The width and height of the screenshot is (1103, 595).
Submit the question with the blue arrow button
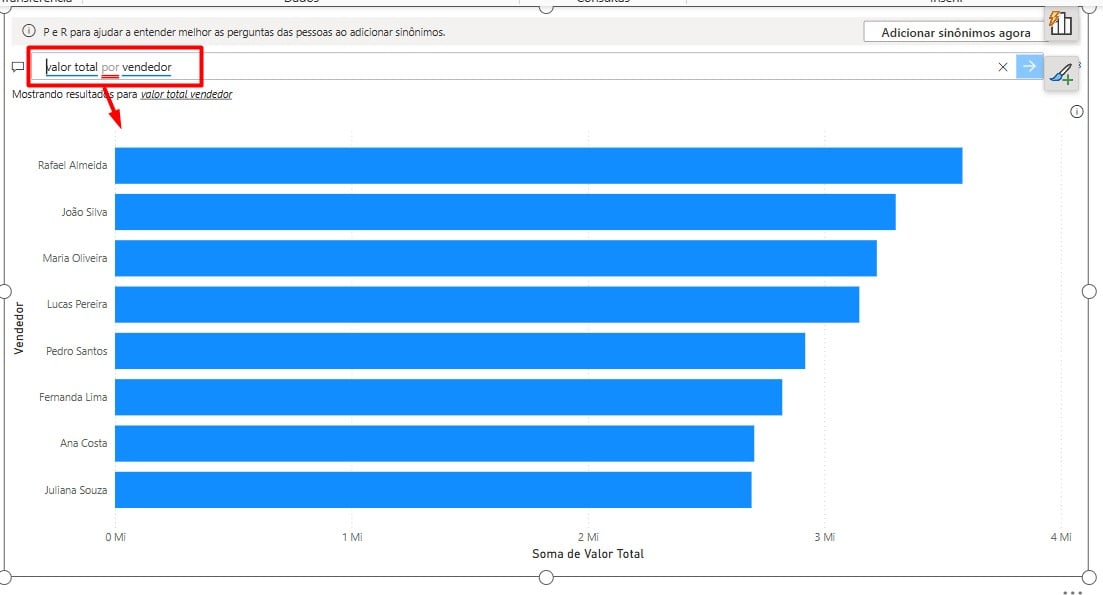coord(1029,66)
